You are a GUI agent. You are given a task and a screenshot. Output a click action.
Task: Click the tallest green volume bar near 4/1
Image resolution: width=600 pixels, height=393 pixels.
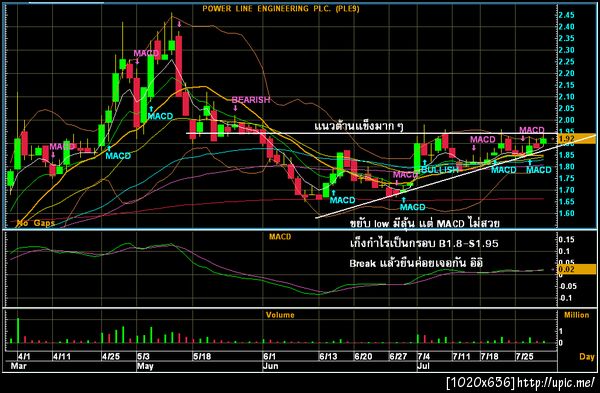(x=18, y=330)
